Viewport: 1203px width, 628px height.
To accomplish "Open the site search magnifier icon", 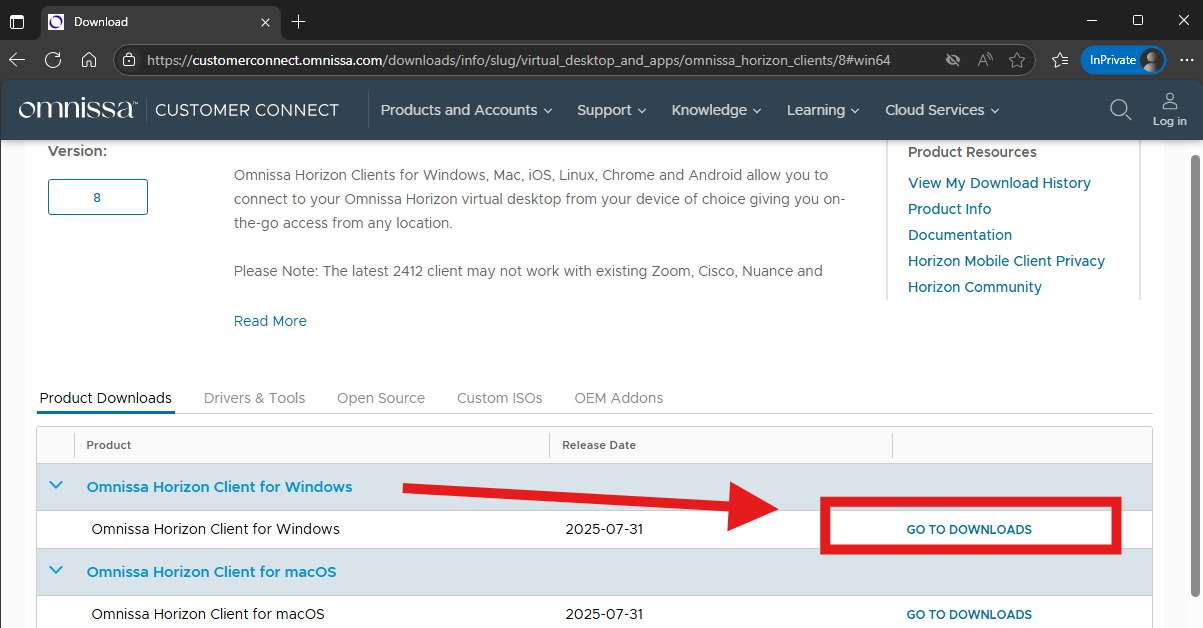I will coord(1121,109).
